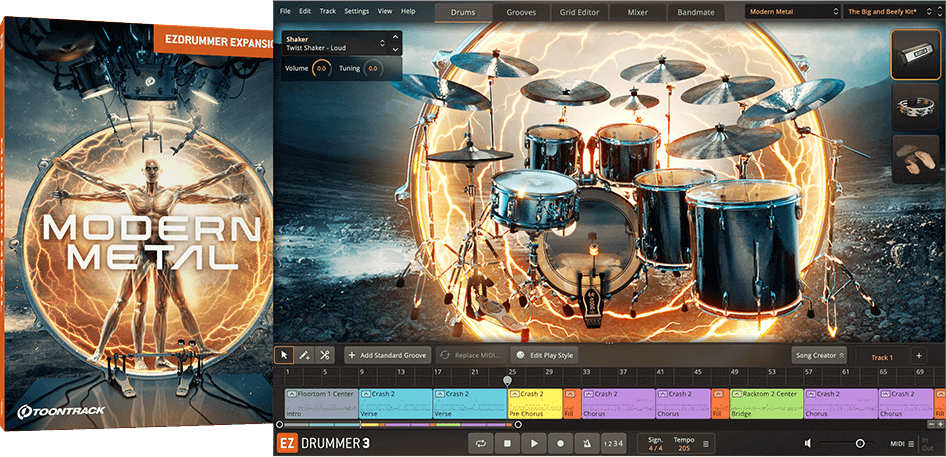
Task: Open the signature and tempo menu icon
Action: pyautogui.click(x=706, y=444)
